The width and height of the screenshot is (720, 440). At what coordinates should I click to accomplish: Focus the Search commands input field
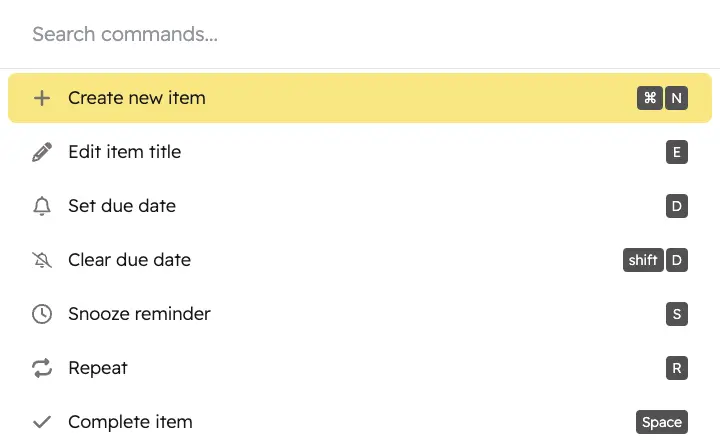360,34
